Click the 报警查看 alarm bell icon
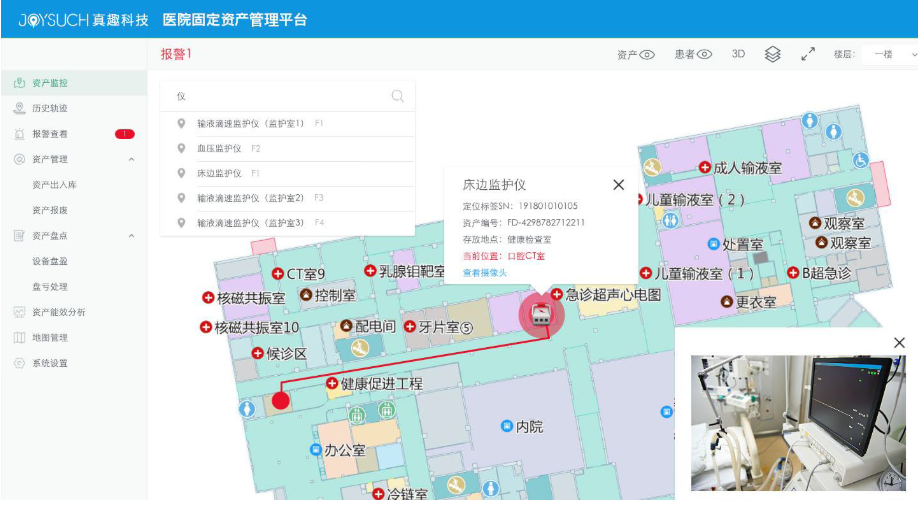Viewport: 919px width, 505px height. point(19,134)
